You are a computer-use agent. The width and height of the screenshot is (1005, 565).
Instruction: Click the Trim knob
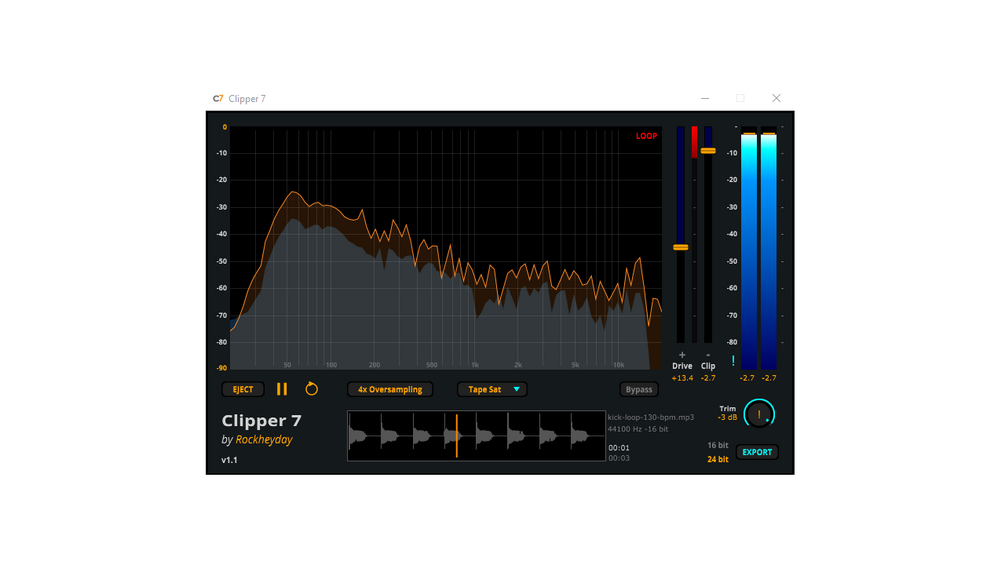point(759,414)
